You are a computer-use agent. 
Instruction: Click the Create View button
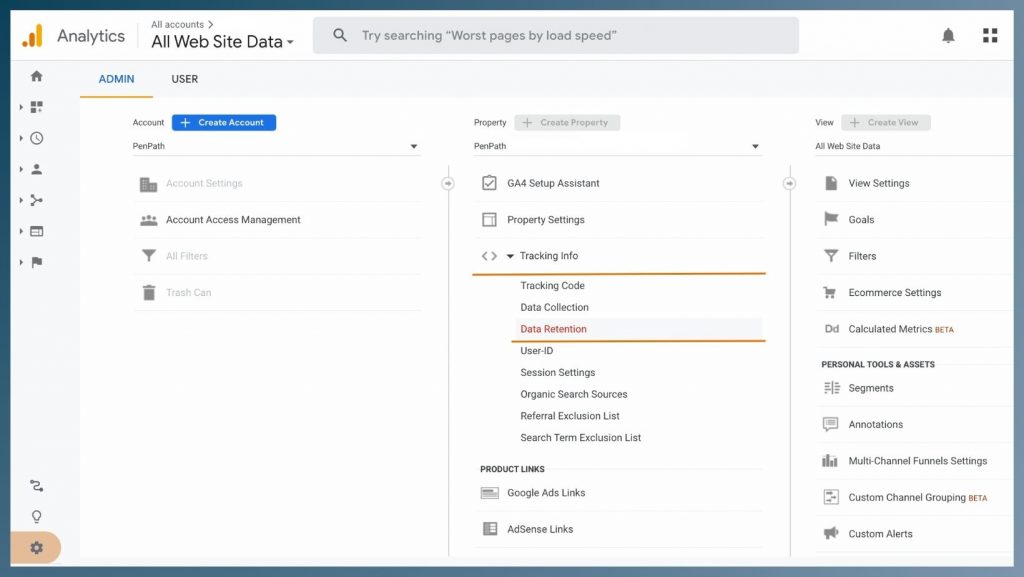(886, 123)
